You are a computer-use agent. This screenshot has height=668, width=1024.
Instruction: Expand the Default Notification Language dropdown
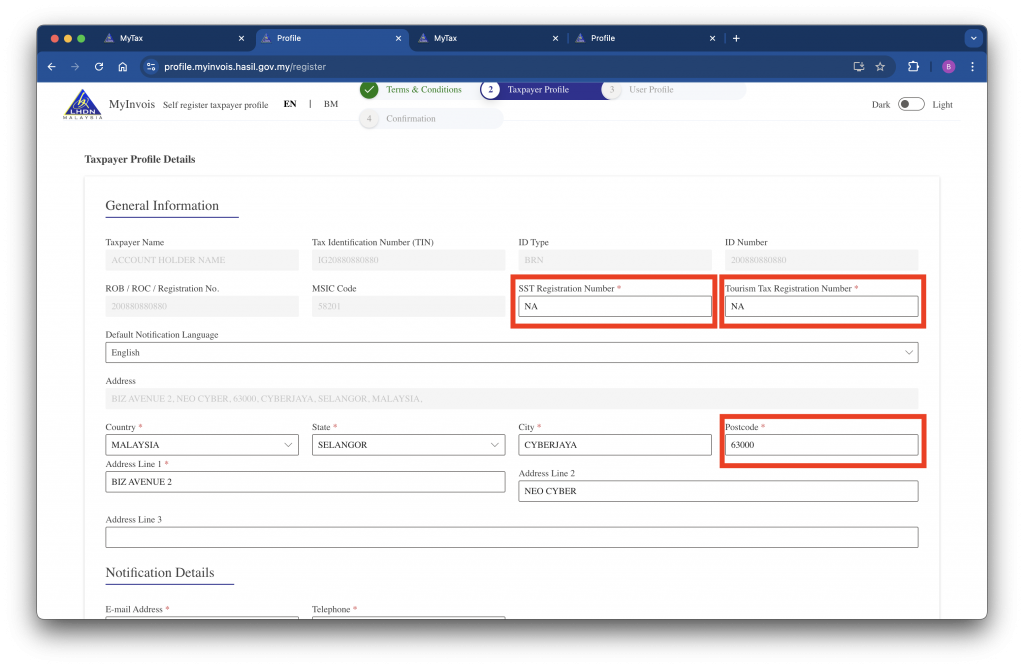[x=511, y=353]
